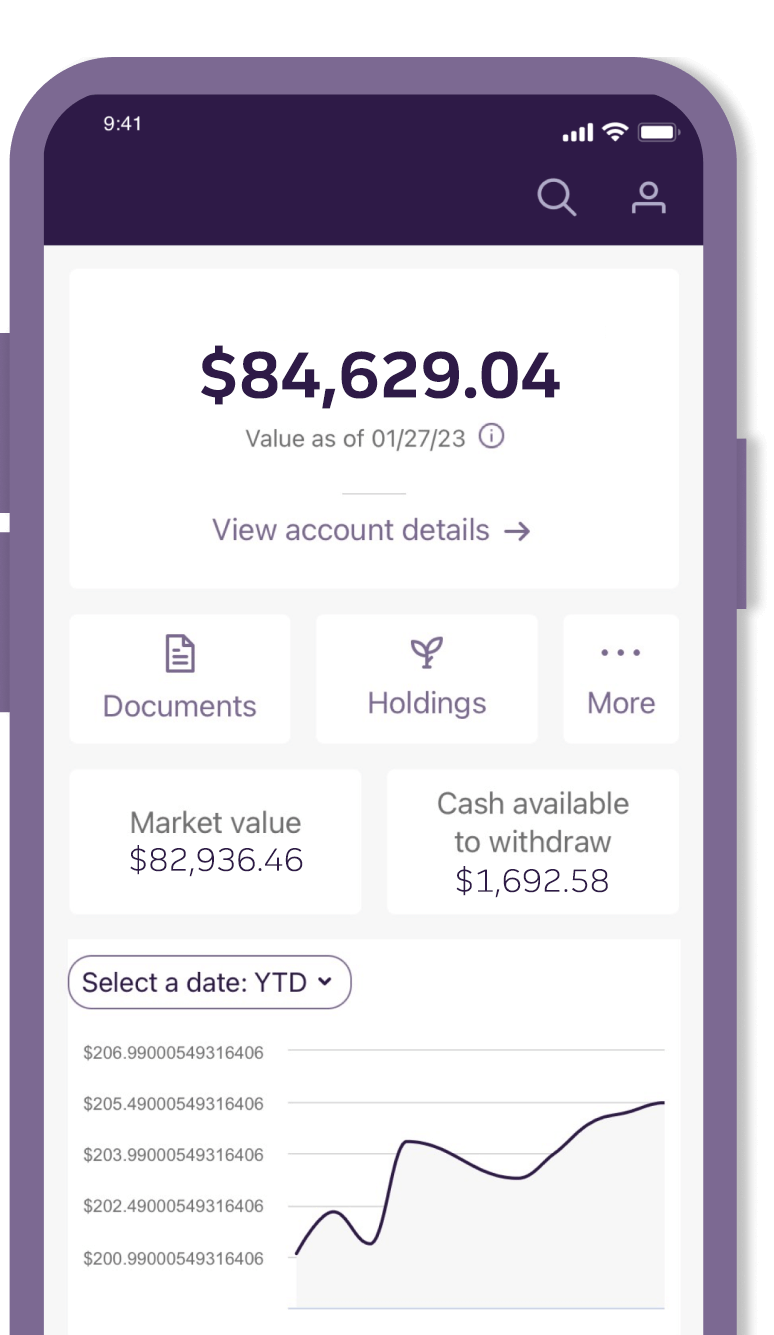
Task: Tap the battery status icon
Action: [658, 132]
